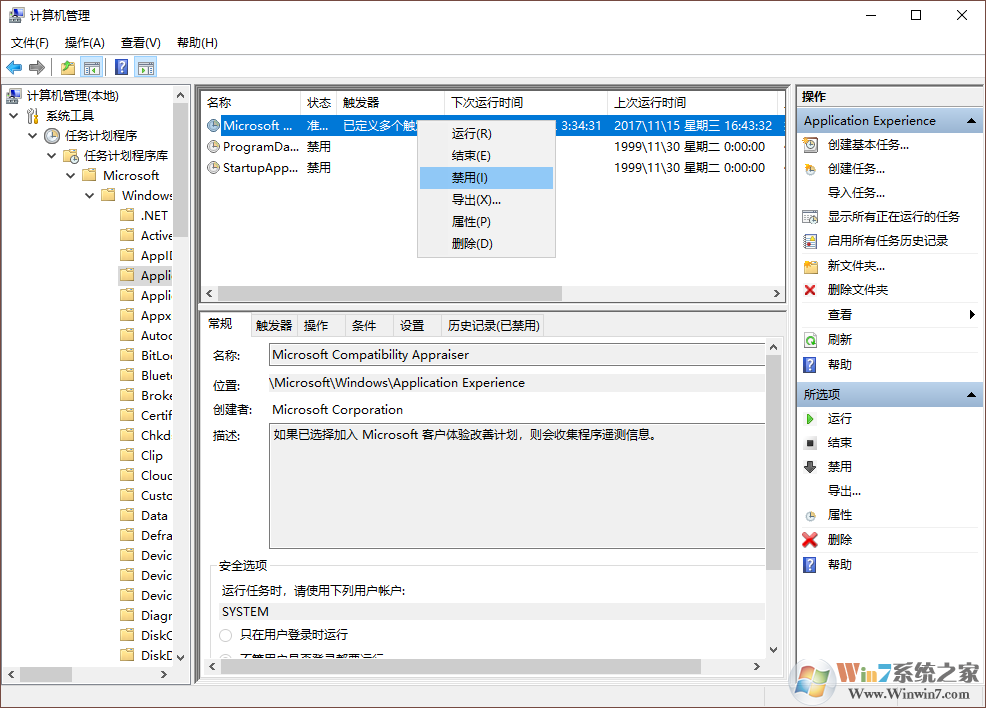Collapse the Windows tree node

pos(88,195)
